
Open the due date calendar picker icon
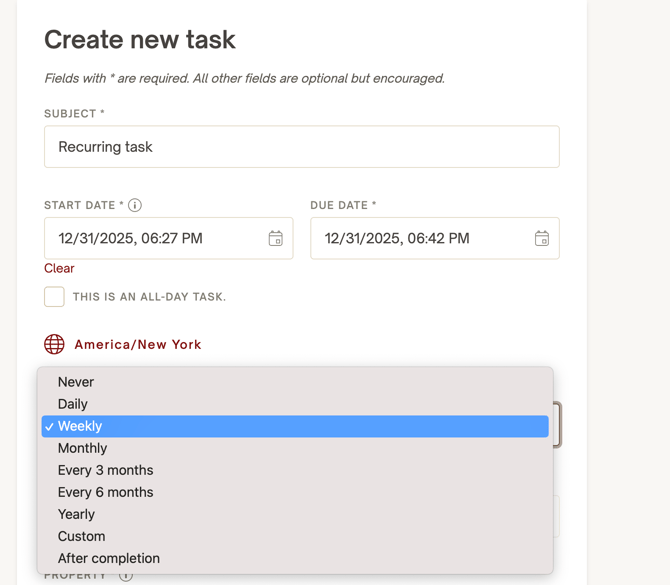541,238
